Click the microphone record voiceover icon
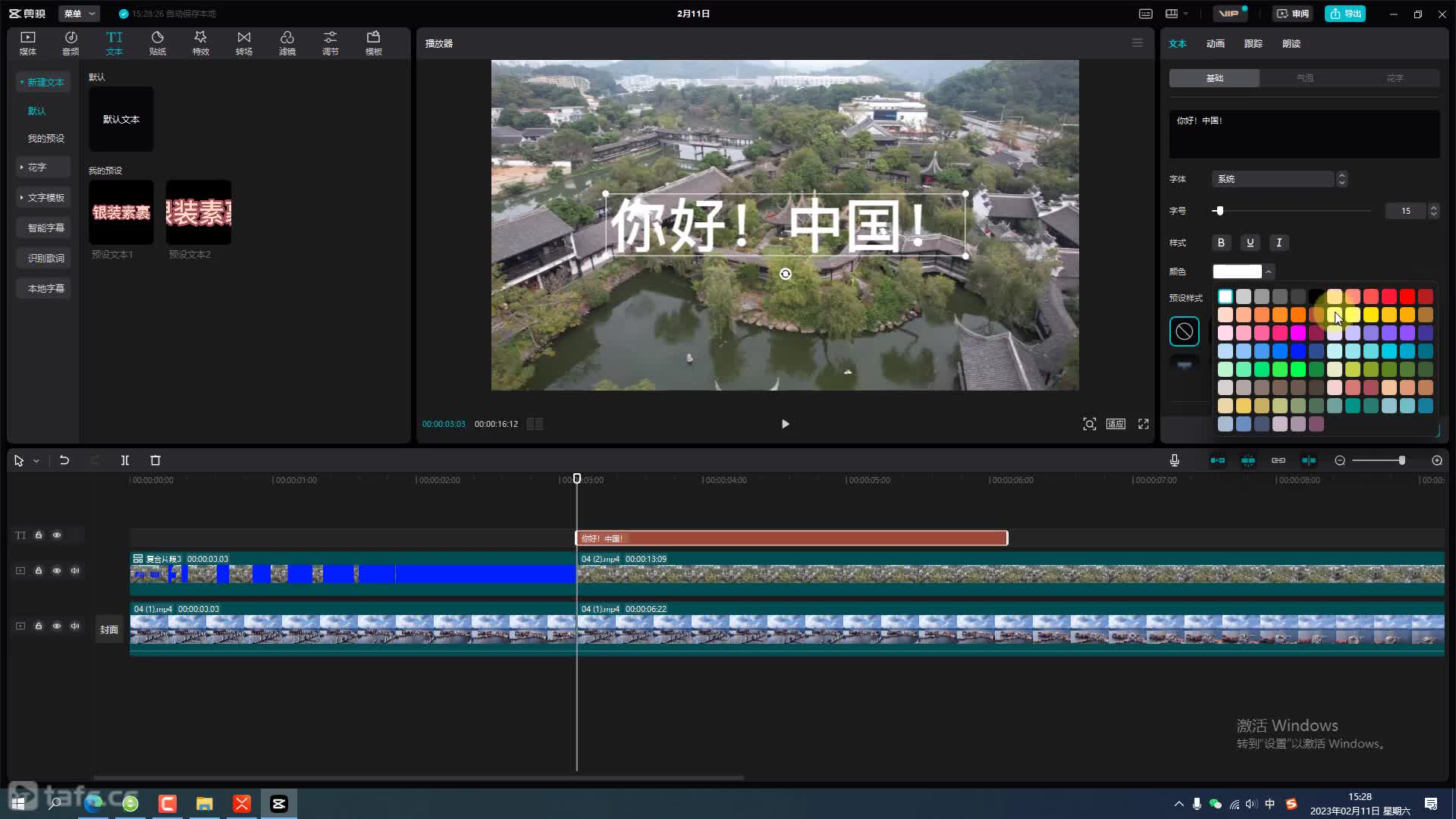Screen dimensions: 1456x819 tap(1175, 460)
